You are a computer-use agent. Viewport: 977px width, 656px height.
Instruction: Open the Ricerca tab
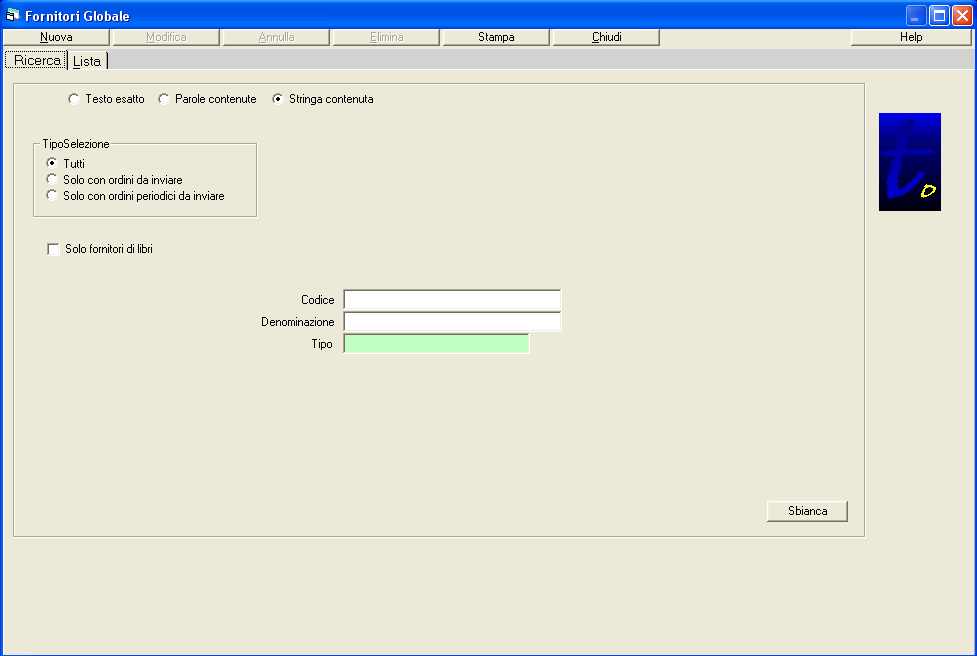tap(37, 61)
